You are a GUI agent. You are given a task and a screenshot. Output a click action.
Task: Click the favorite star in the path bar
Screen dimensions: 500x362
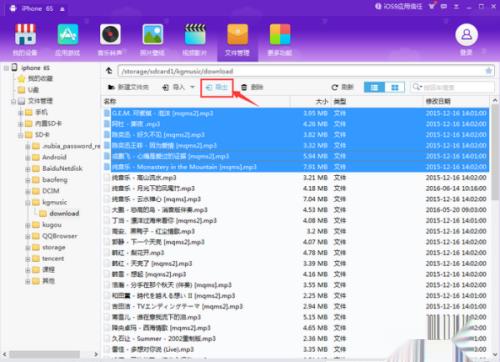tap(489, 71)
